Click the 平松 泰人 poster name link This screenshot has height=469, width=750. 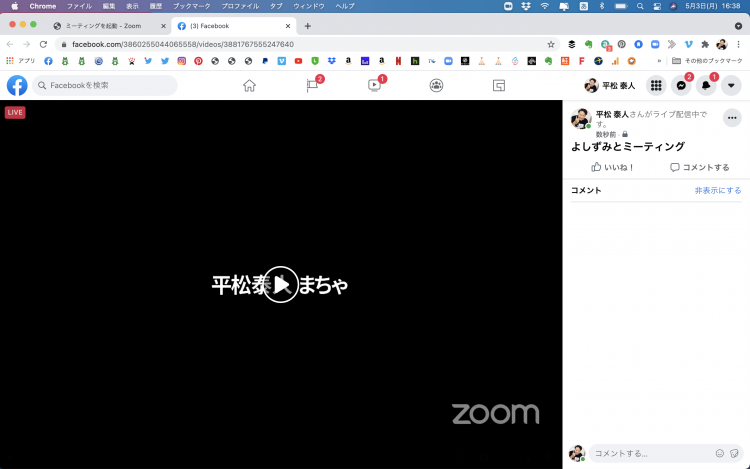(x=612, y=114)
